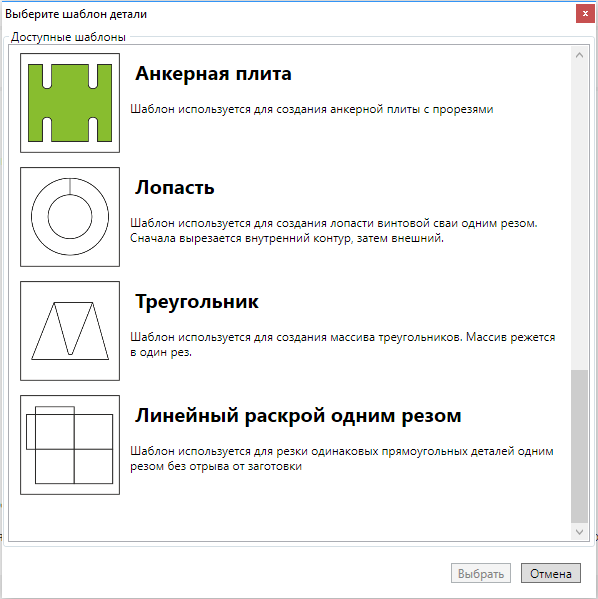Click the triangle array description text

[342, 344]
